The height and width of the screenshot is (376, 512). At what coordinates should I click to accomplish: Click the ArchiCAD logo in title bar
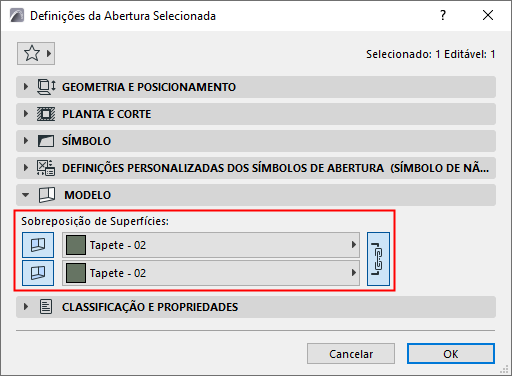coord(17,16)
